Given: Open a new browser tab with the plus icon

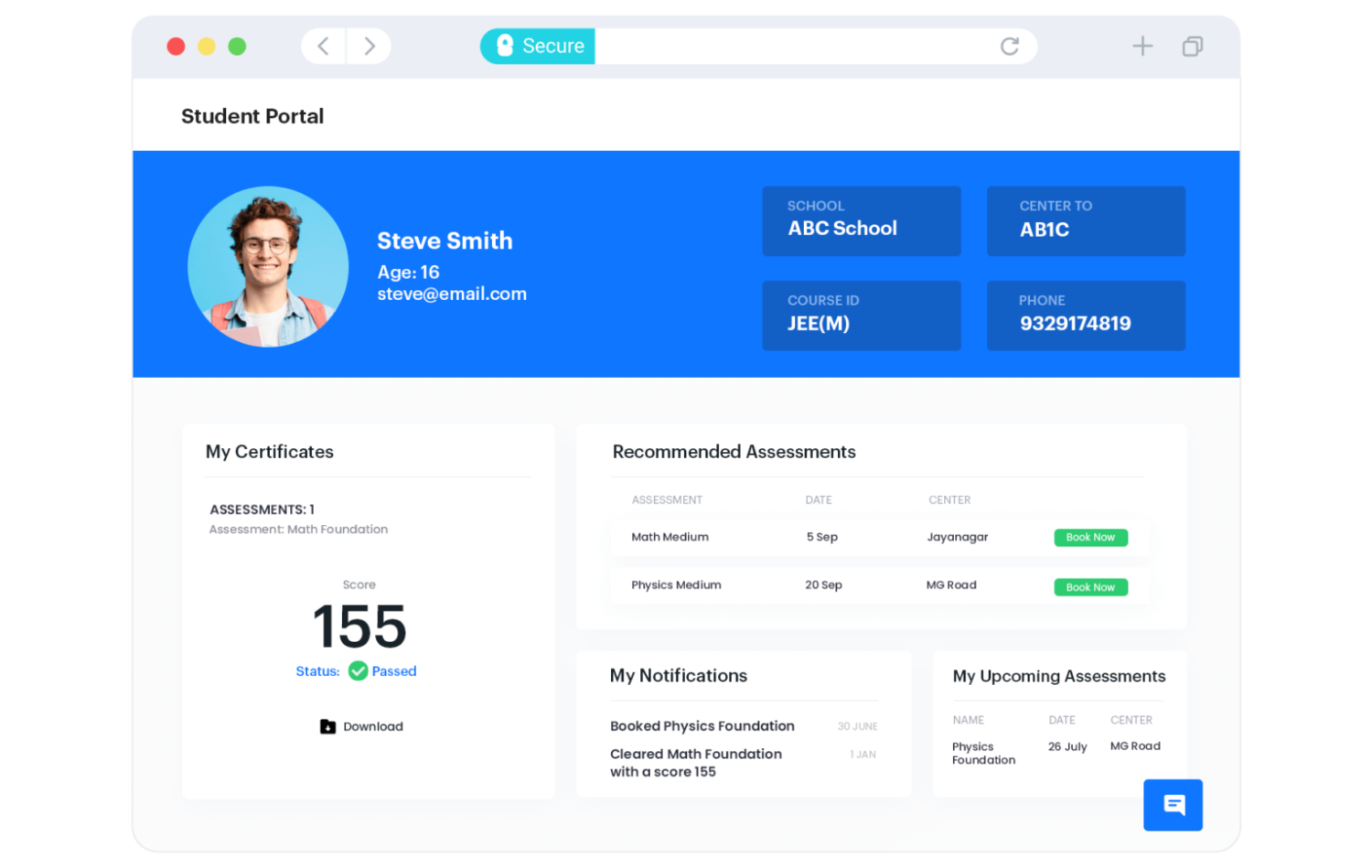Looking at the screenshot, I should coord(1142,46).
